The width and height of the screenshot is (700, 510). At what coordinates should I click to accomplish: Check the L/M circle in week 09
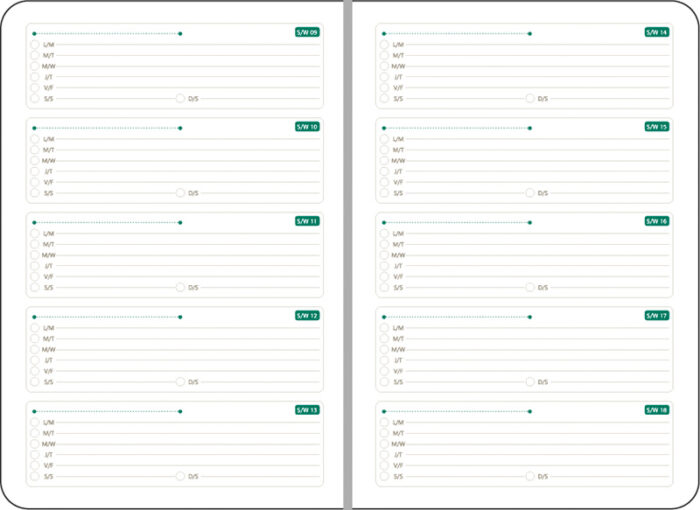pyautogui.click(x=35, y=45)
